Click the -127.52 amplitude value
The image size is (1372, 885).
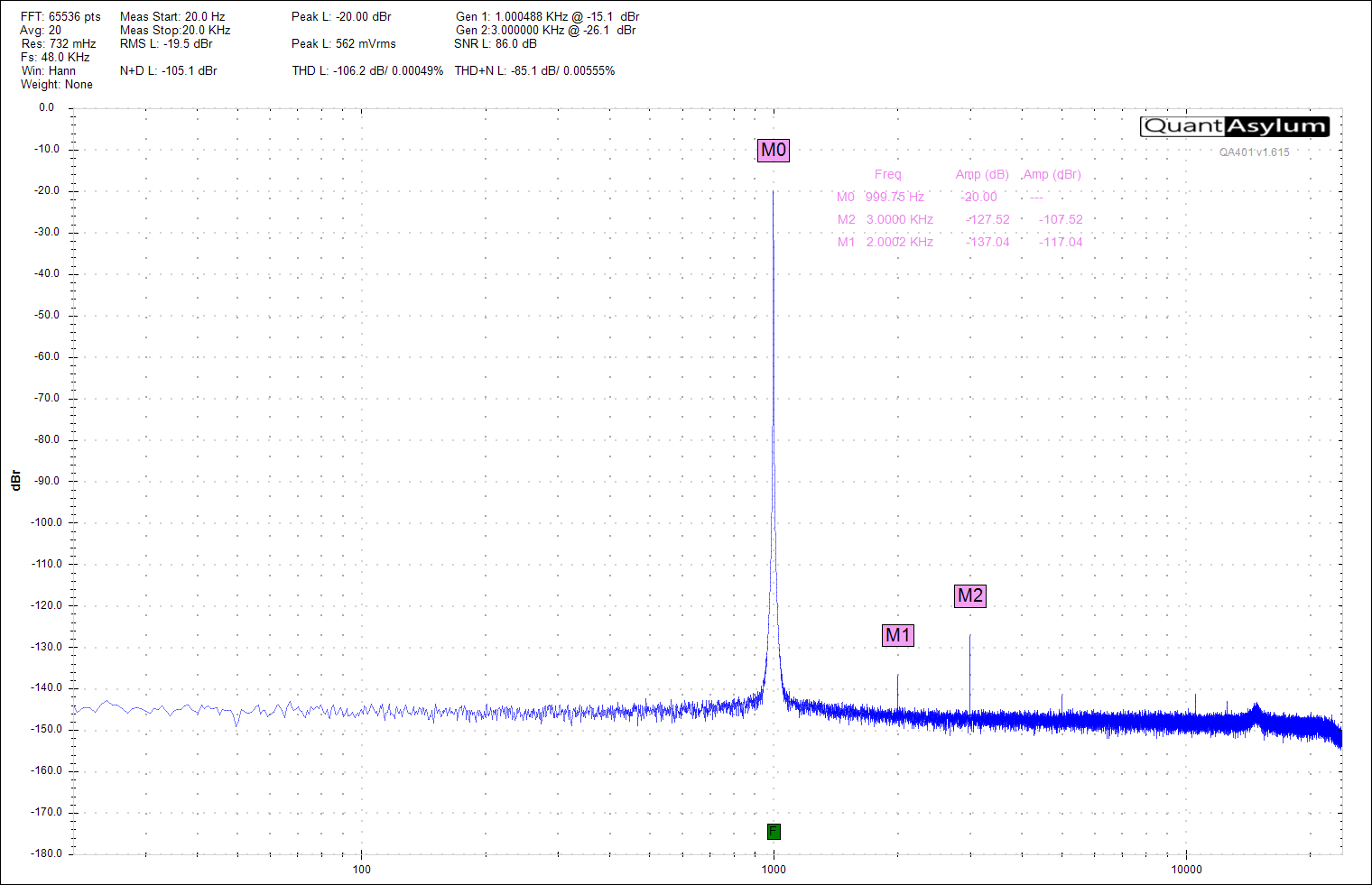tap(988, 219)
